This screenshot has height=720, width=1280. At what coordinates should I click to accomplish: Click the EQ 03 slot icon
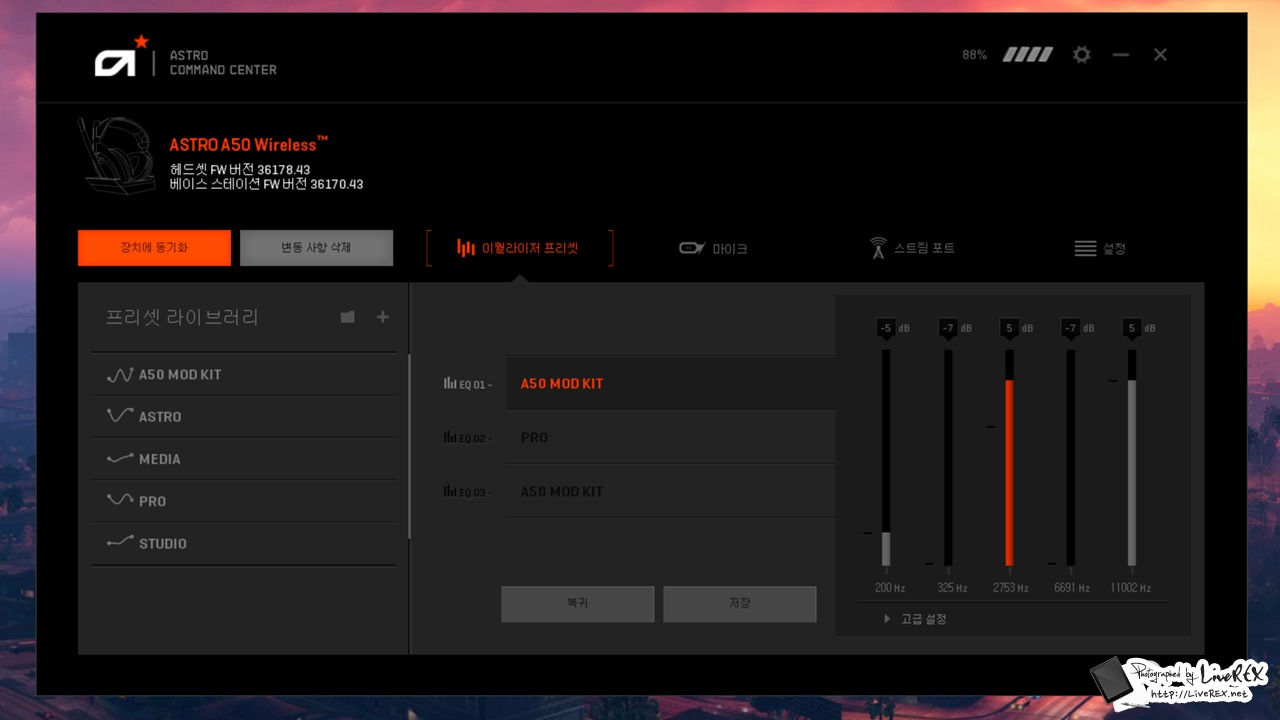point(450,491)
